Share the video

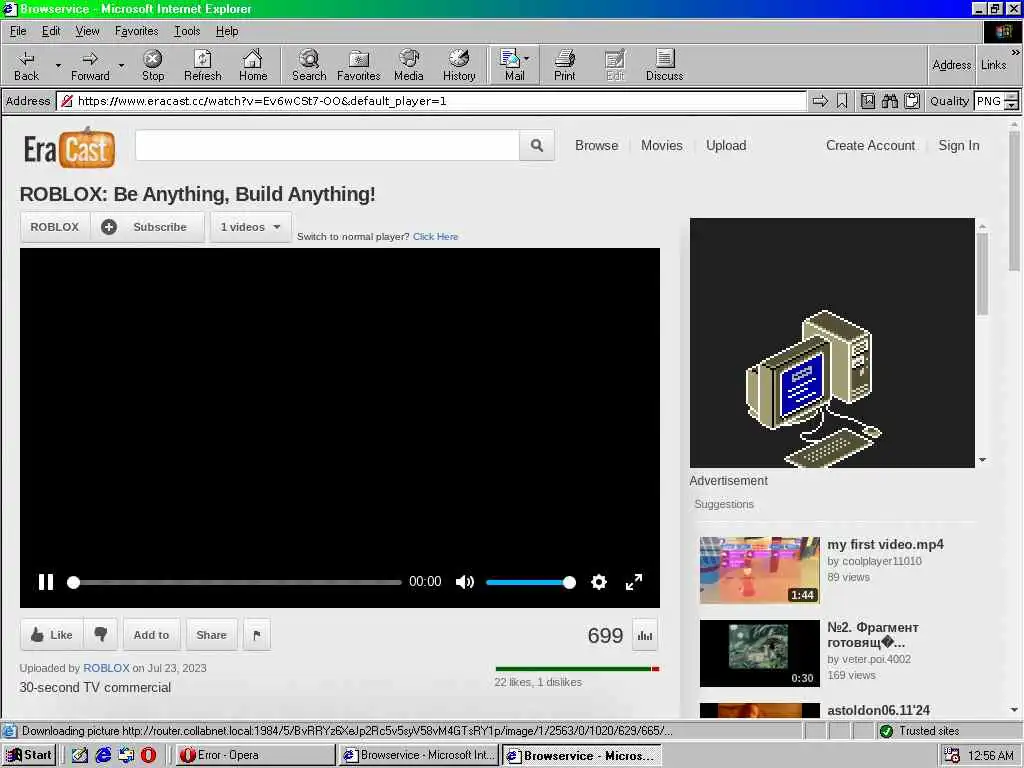[212, 635]
